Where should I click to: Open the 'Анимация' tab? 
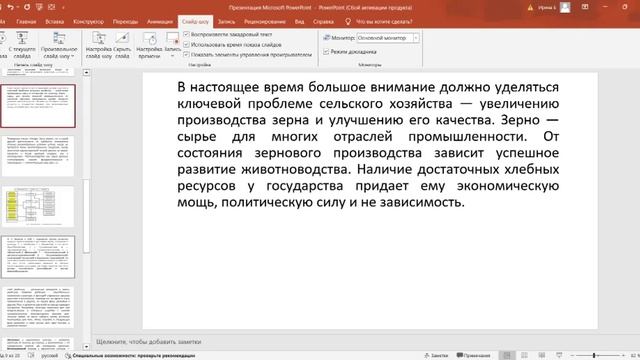coord(160,21)
